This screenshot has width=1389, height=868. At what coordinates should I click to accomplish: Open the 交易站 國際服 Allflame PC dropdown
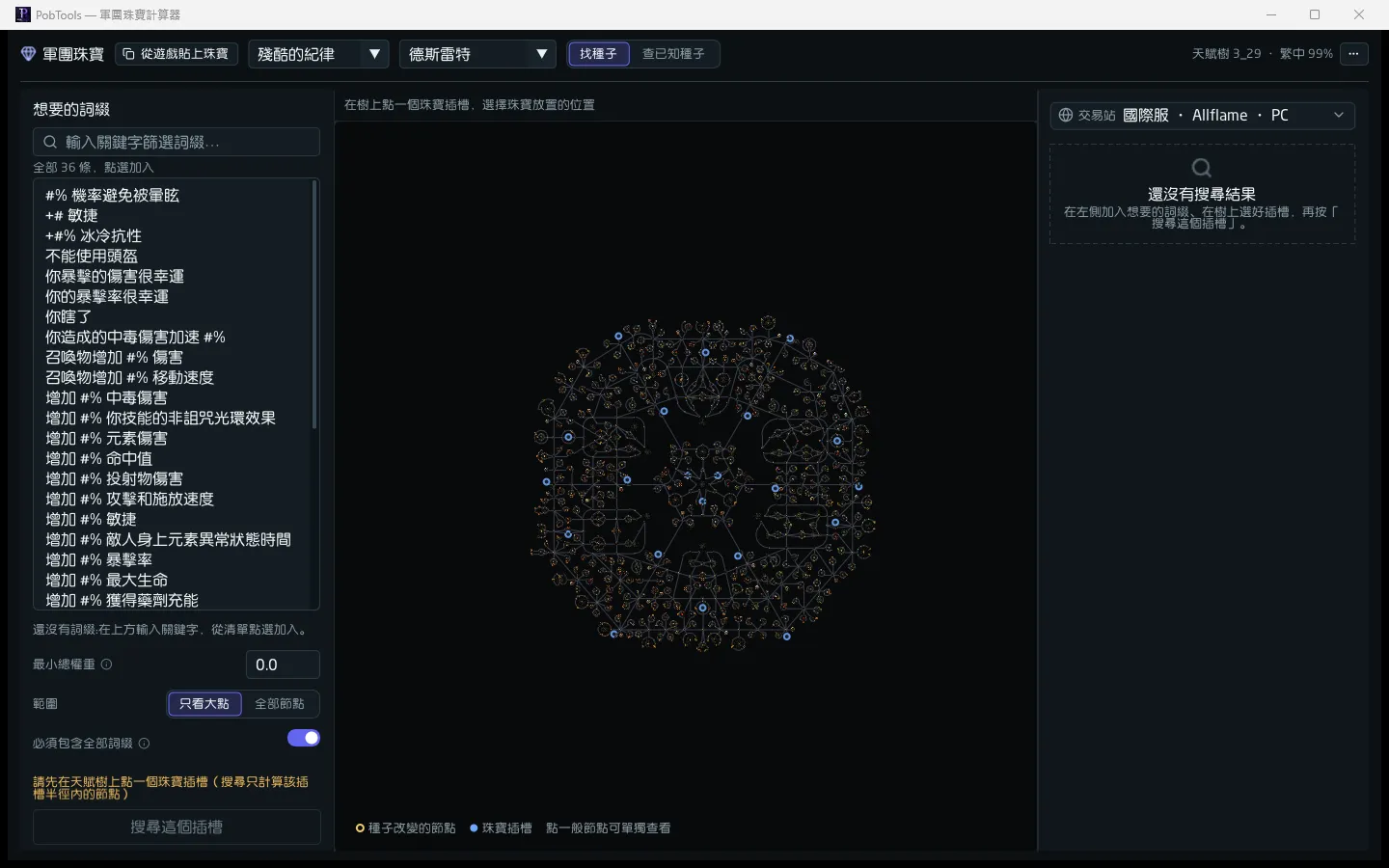[1202, 116]
